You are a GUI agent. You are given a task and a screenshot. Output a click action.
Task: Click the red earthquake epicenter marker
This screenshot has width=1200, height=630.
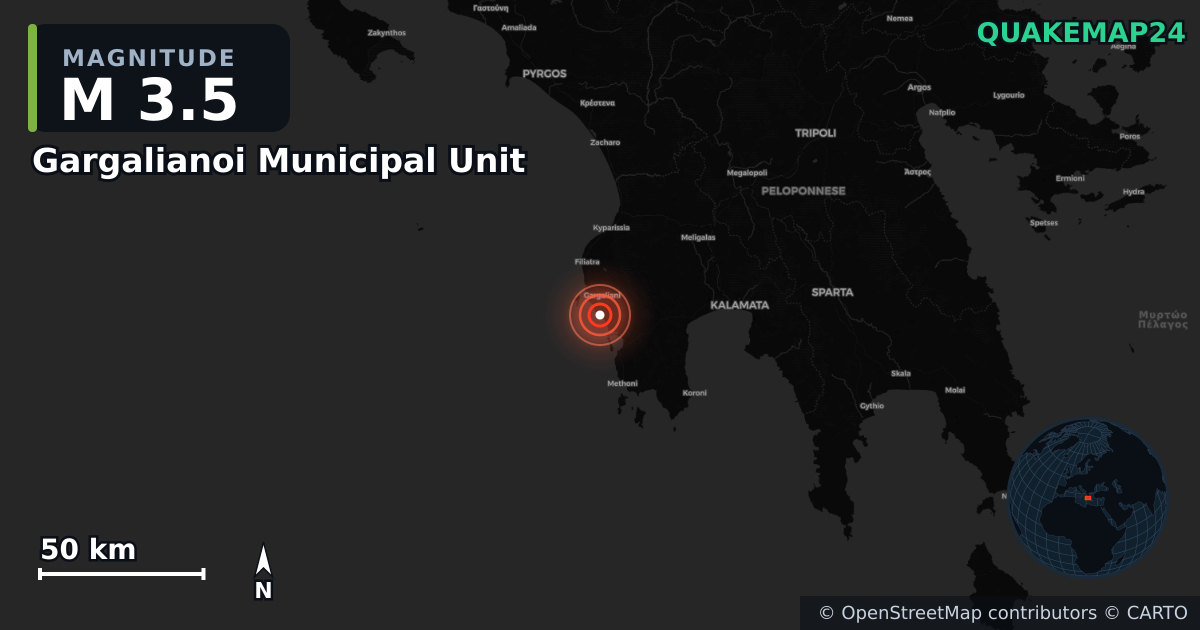599,315
